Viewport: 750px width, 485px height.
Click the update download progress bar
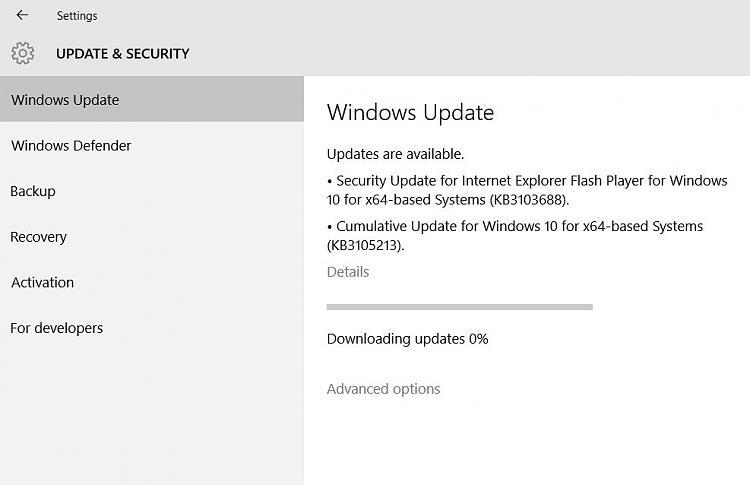click(x=460, y=307)
